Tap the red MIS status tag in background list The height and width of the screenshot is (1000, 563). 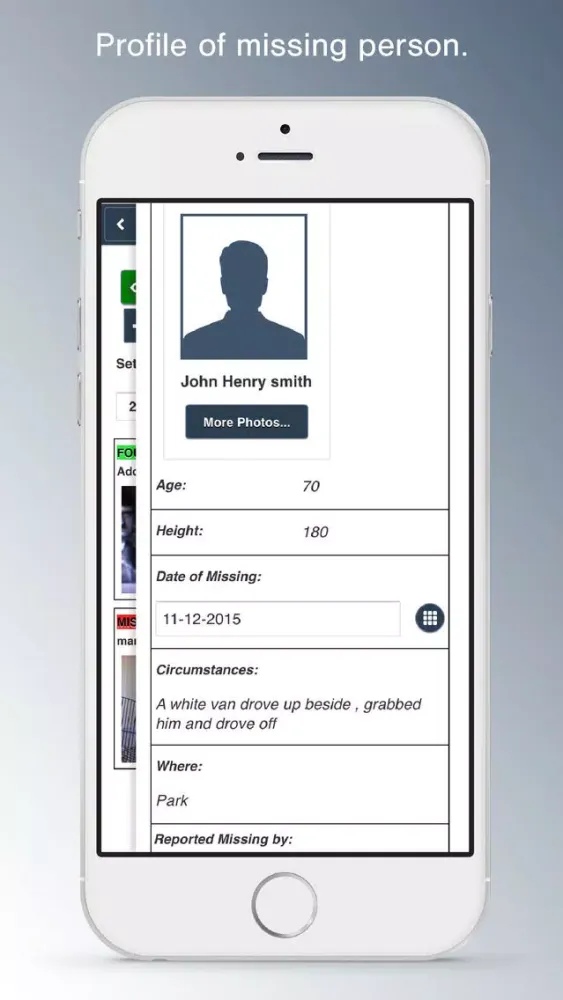126,622
